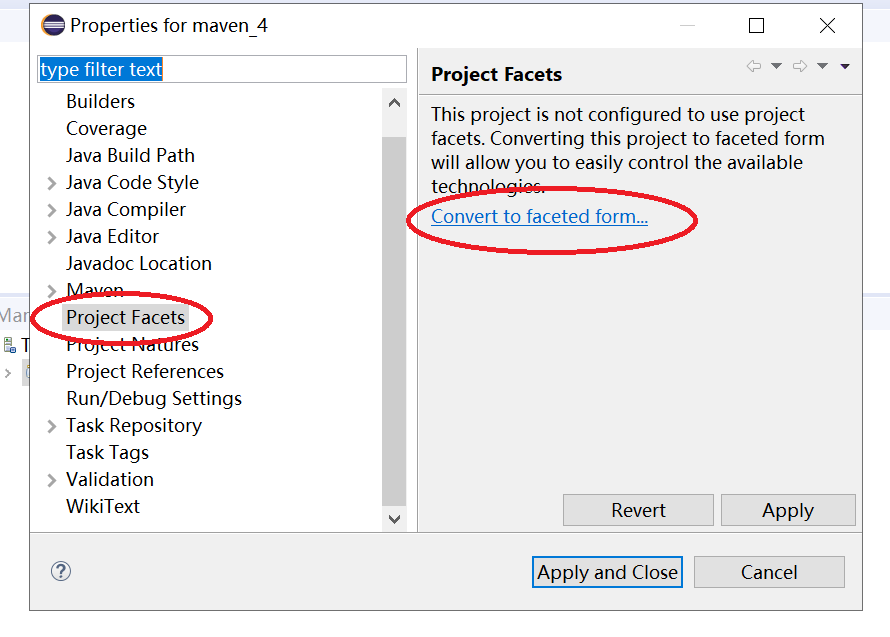Click the scrollbar down arrow
The width and height of the screenshot is (890, 637).
(x=394, y=519)
